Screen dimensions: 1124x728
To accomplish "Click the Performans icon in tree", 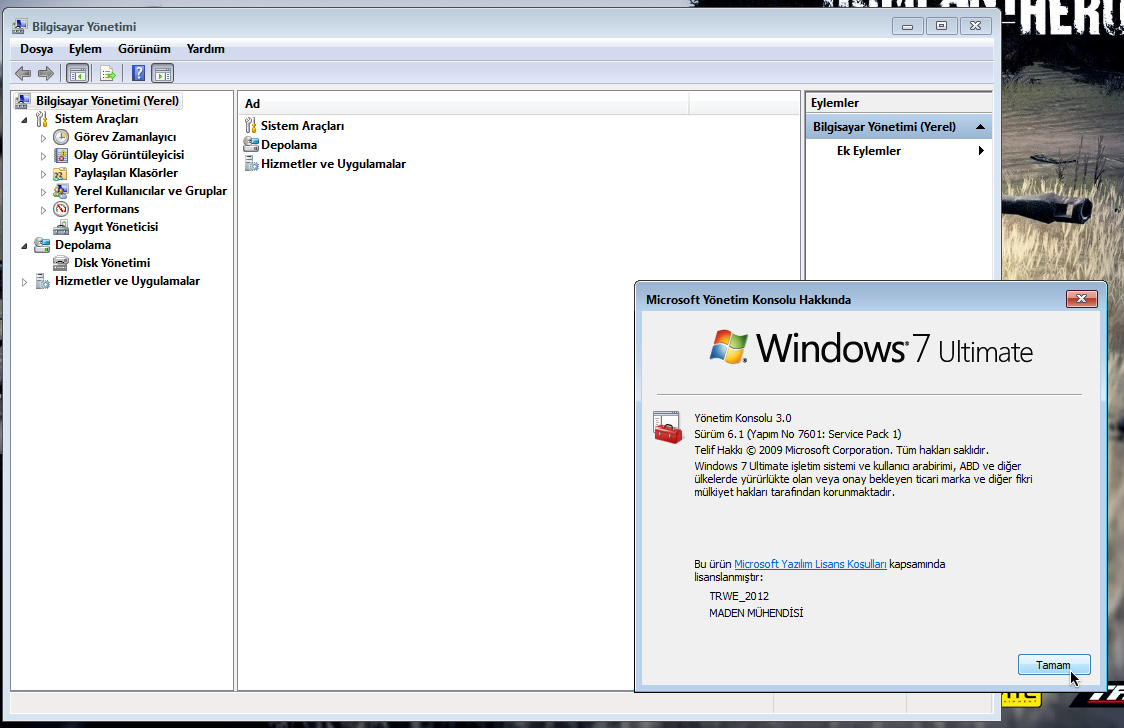I will [62, 209].
